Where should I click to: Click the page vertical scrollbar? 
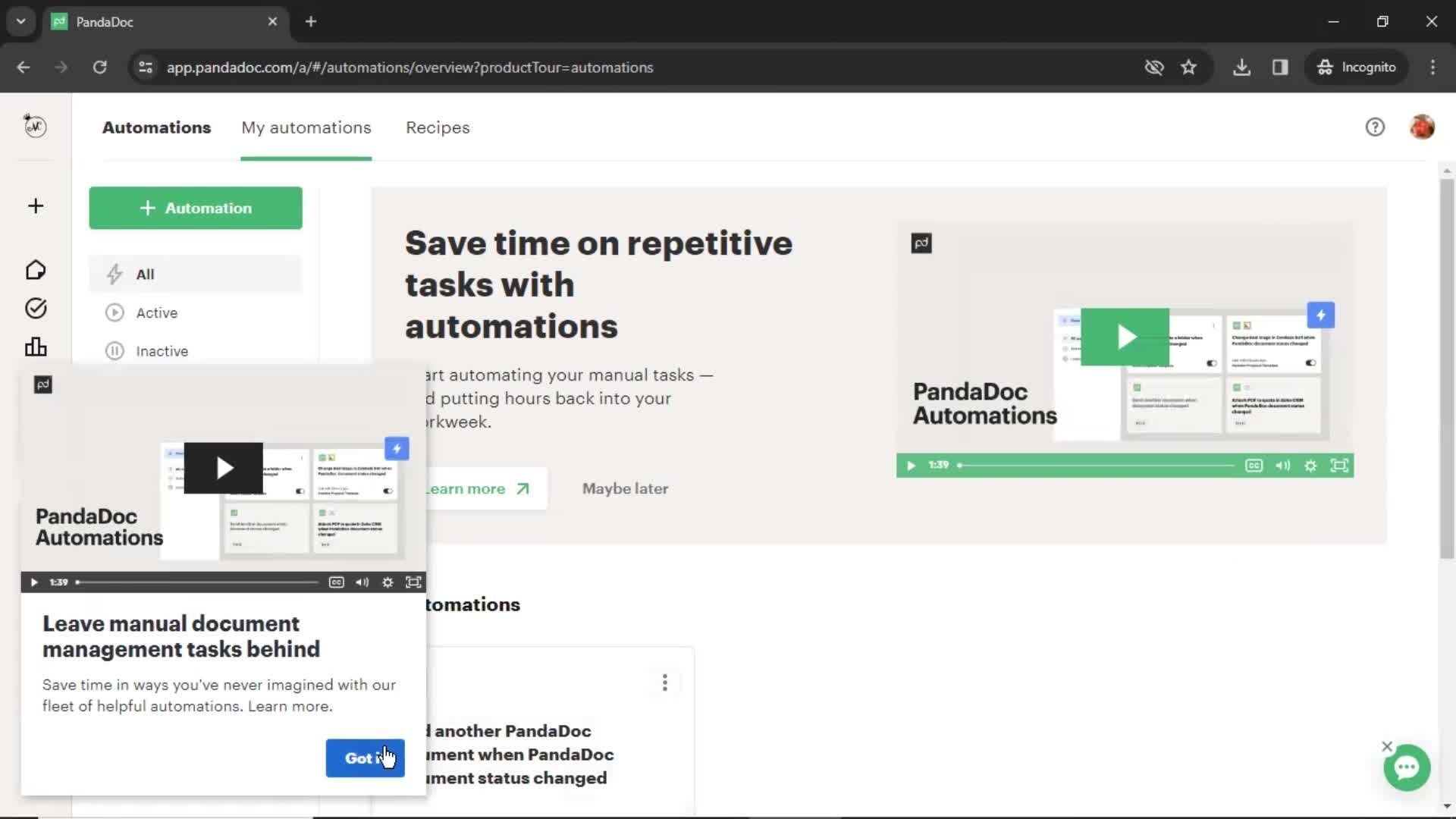pyautogui.click(x=1447, y=369)
